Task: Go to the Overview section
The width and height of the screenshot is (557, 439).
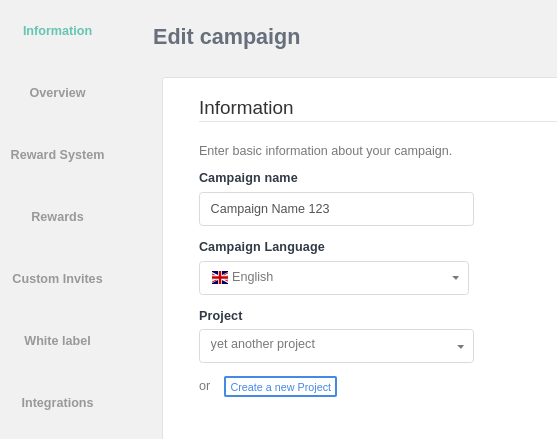Action: click(x=58, y=93)
